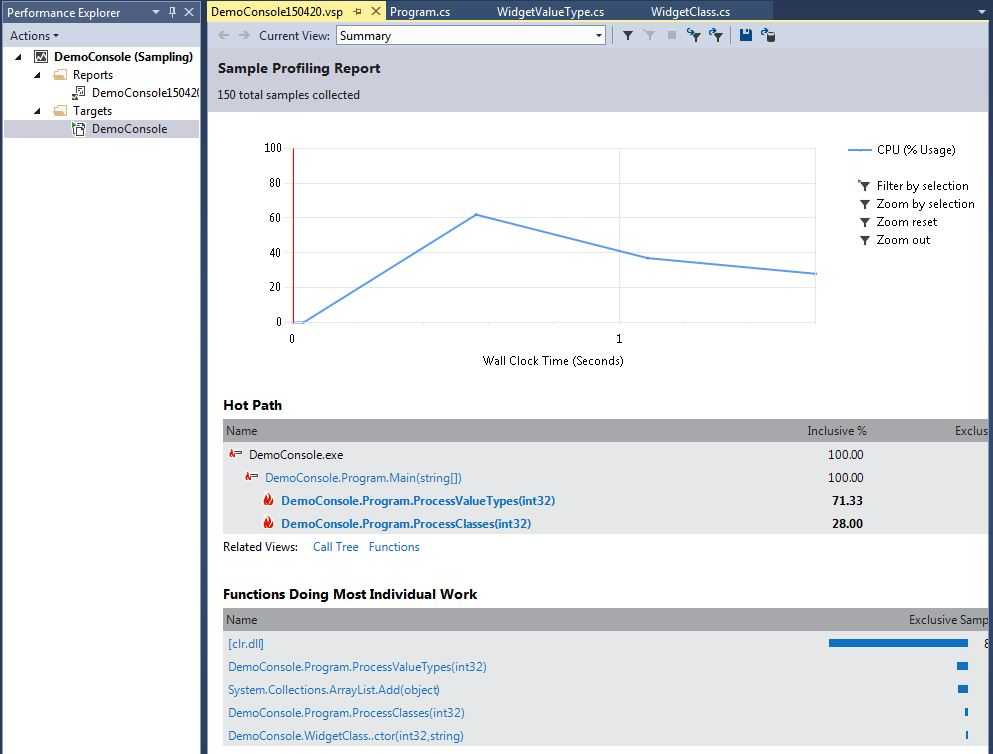Click the export report data icon
Viewport: 993px width, 754px height.
(768, 35)
